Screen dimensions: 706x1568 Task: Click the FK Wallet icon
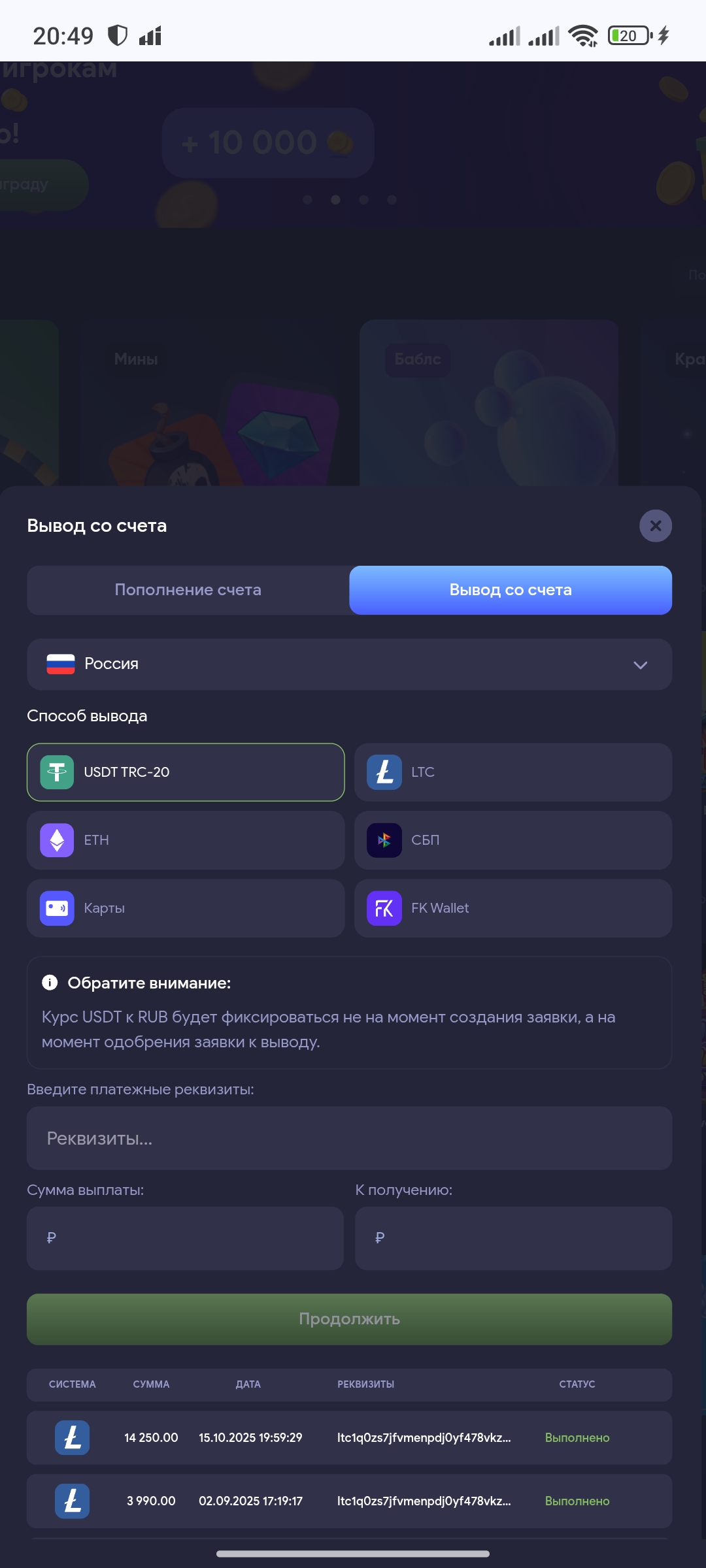(x=384, y=908)
